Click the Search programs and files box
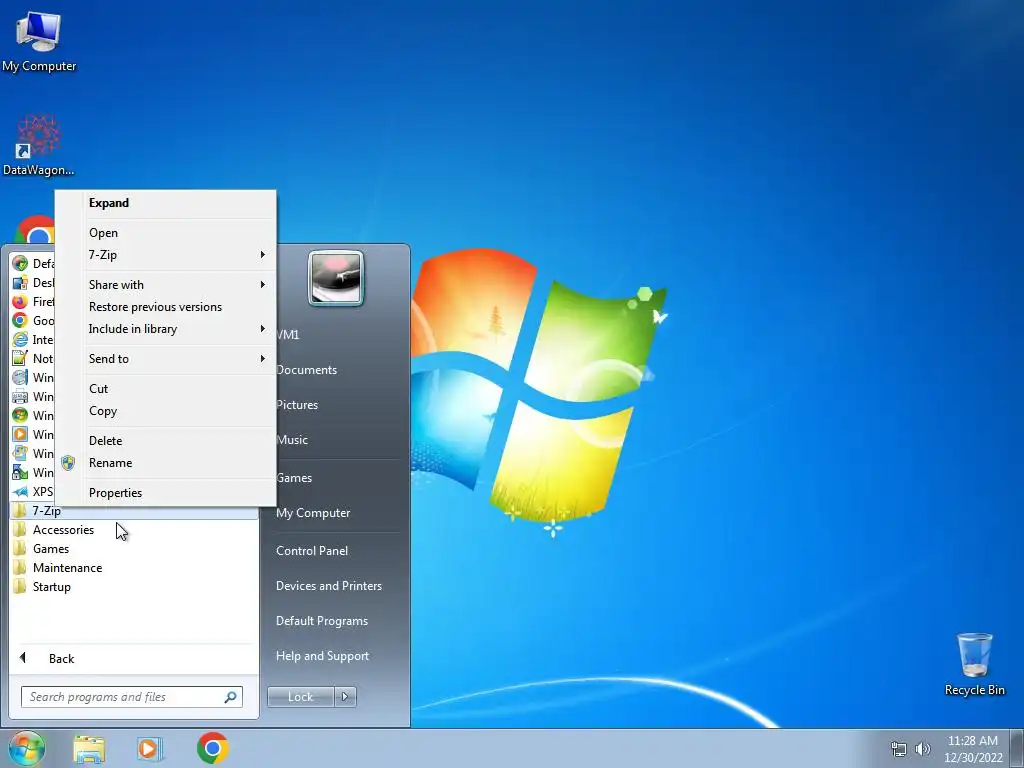 pos(131,697)
